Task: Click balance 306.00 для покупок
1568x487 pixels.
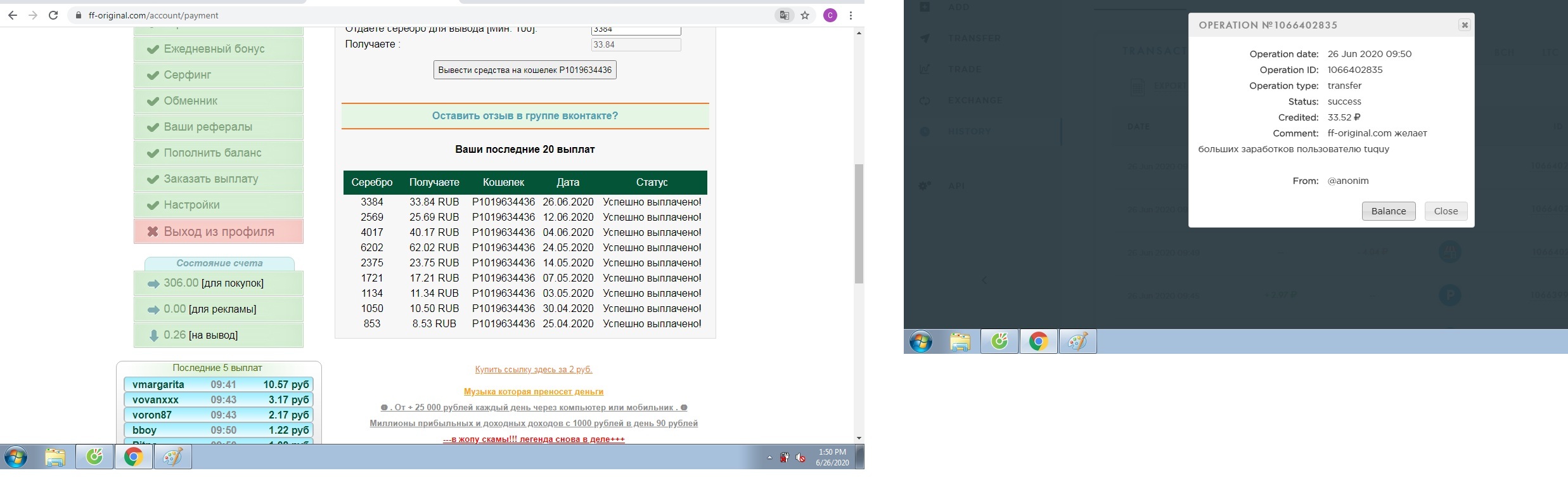Action: click(x=219, y=283)
